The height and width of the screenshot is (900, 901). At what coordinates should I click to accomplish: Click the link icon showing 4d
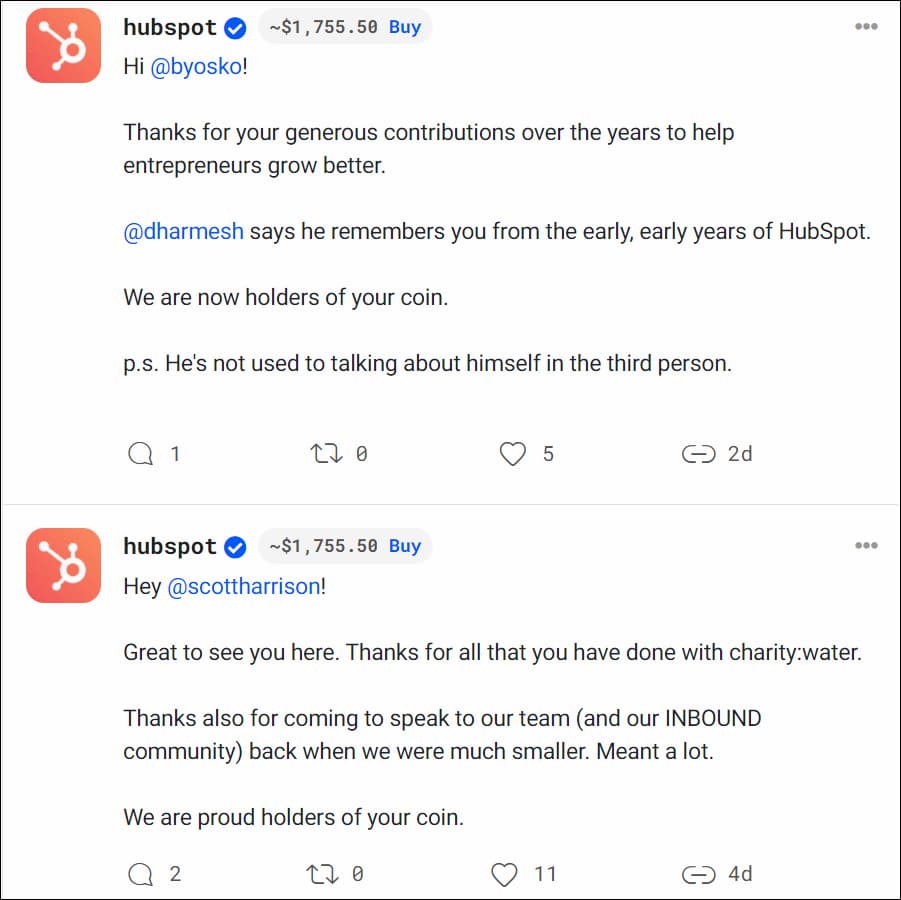pos(698,874)
